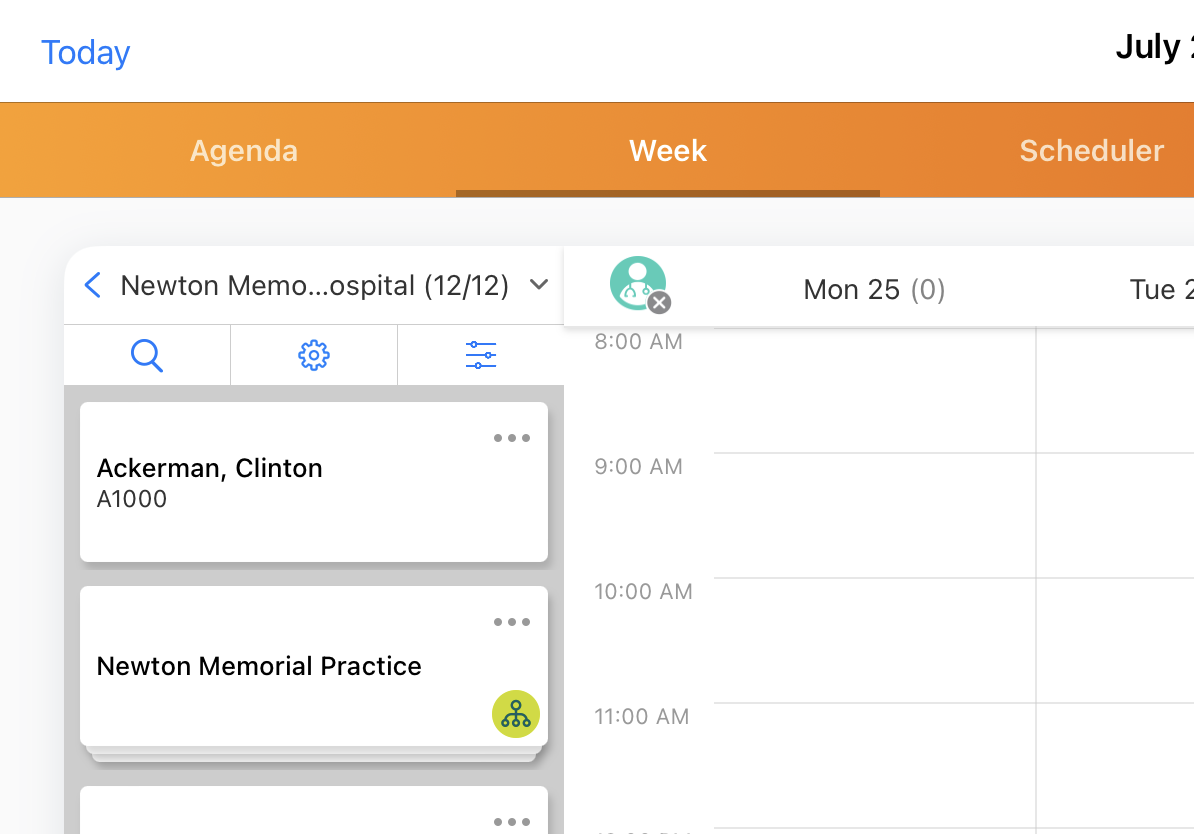Open the three-dot menu for Ackerman, Clinton

click(512, 438)
